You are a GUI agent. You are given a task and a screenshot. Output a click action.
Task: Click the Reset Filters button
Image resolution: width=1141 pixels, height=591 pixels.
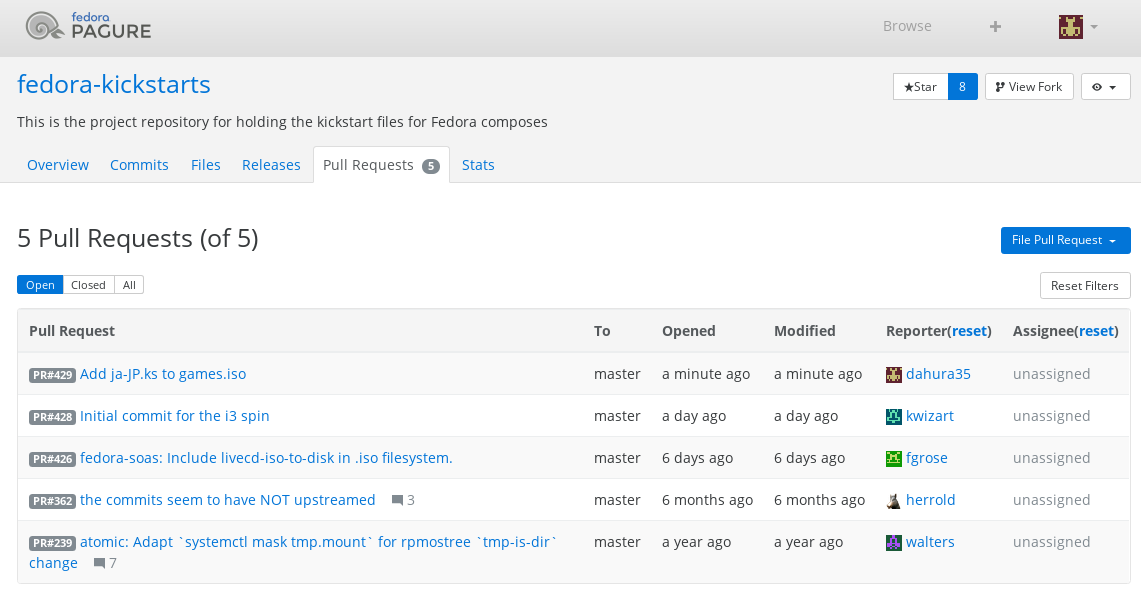pyautogui.click(x=1084, y=286)
